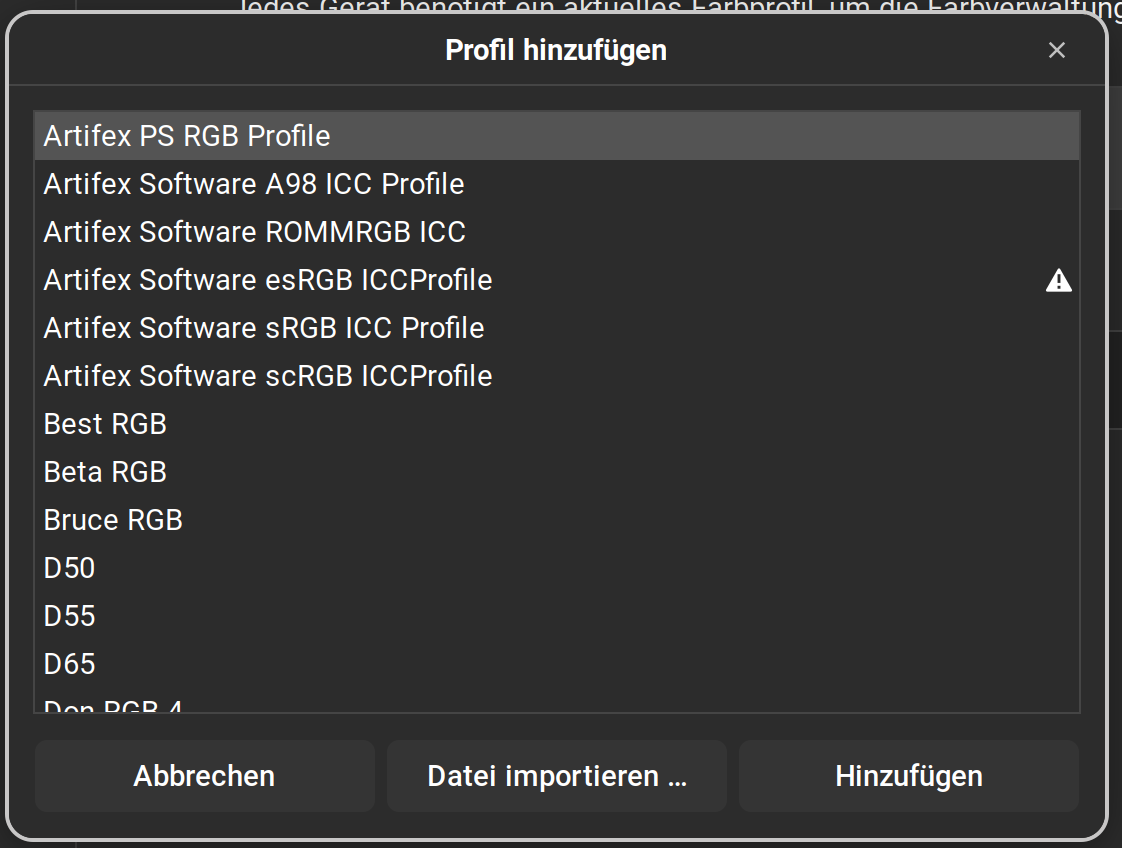Pick Artifex Software esRGB ICCProfile entry

click(268, 280)
